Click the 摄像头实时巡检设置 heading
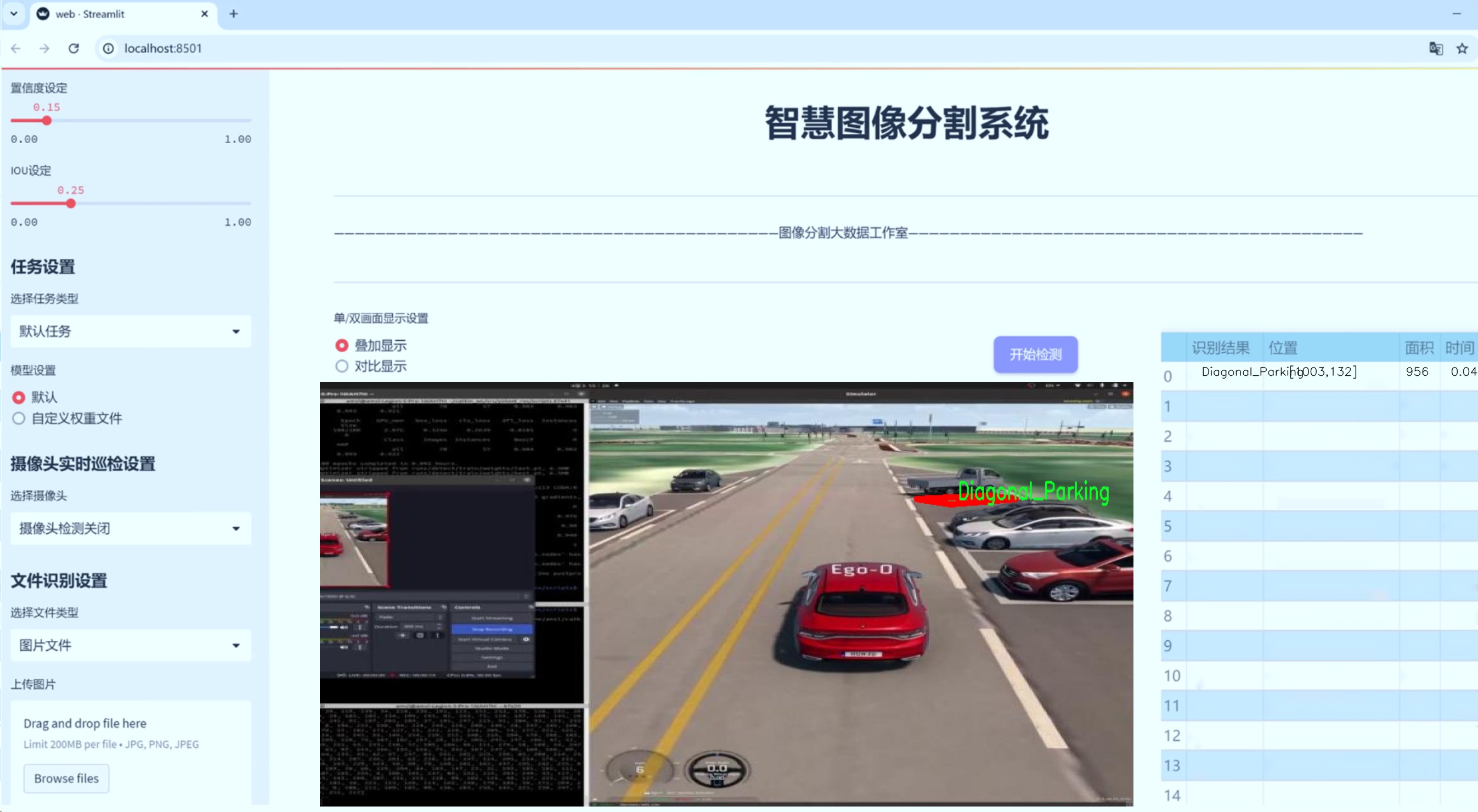 coord(83,464)
